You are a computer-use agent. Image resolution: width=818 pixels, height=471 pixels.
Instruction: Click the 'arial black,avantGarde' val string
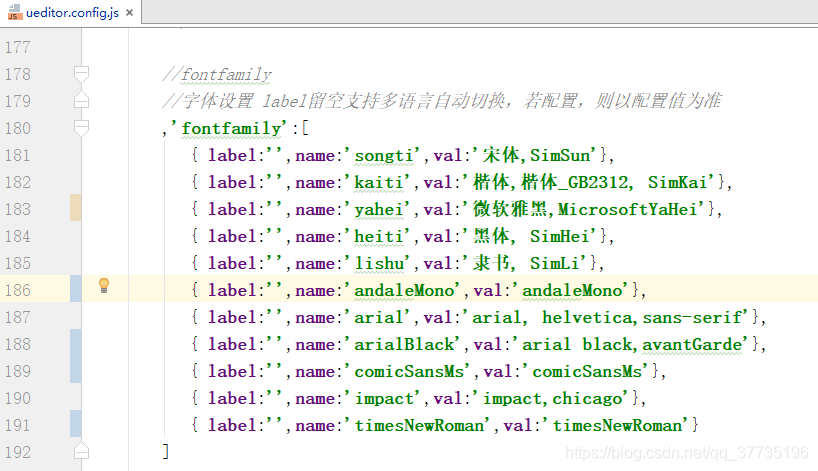(631, 345)
